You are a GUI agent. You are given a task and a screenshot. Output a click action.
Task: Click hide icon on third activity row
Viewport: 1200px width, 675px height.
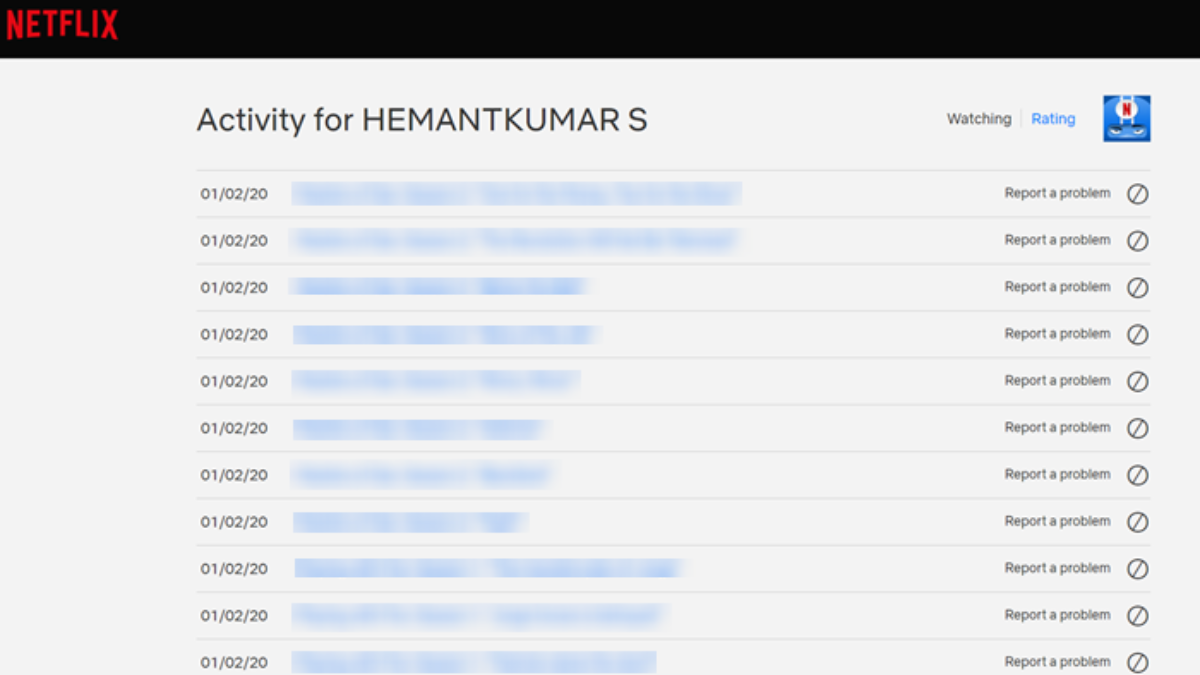[1137, 288]
